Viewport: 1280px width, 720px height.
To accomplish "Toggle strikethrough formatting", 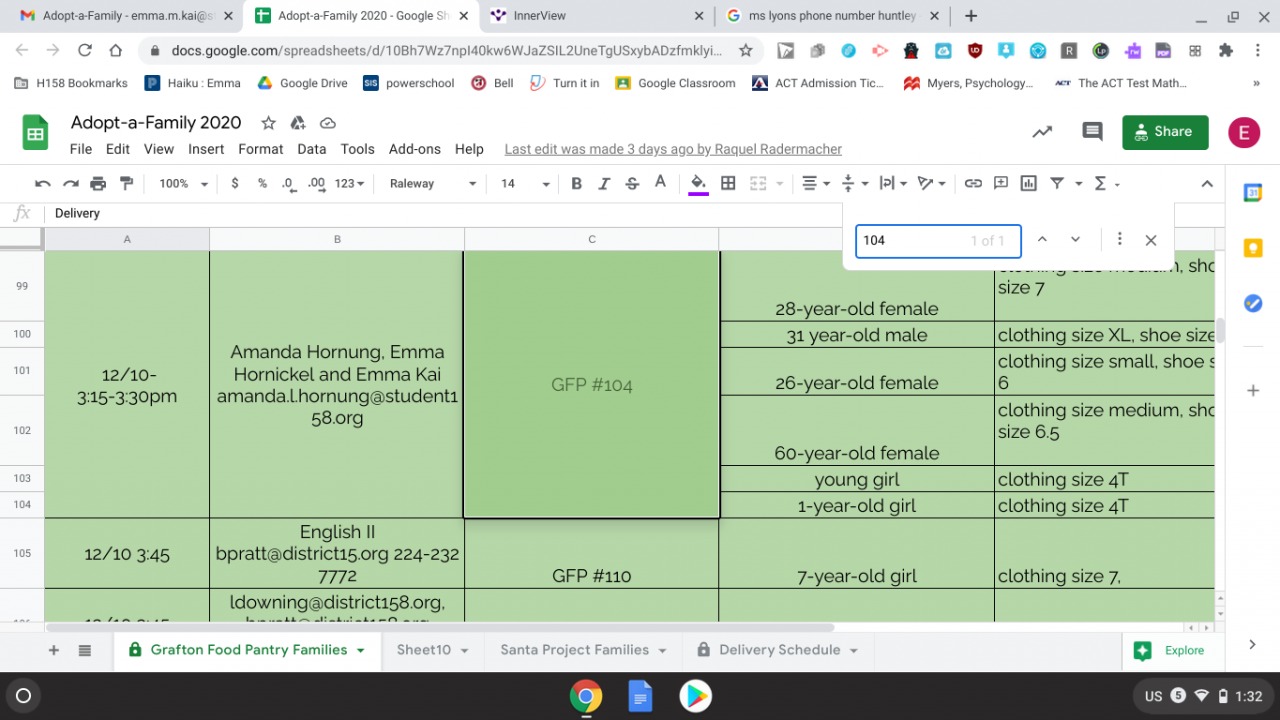I will tap(632, 183).
